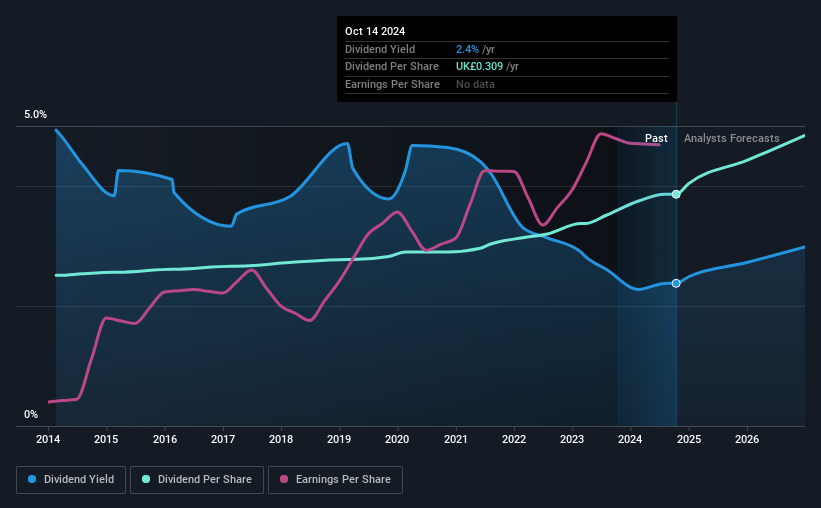Click the 2025 x-axis label
The height and width of the screenshot is (508, 821).
pos(689,439)
